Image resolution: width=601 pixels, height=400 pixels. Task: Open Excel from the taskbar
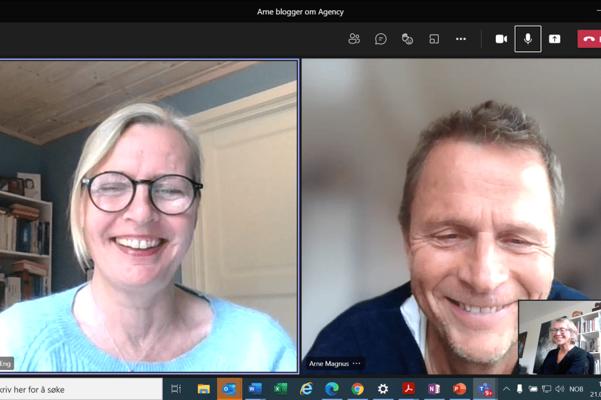281,389
